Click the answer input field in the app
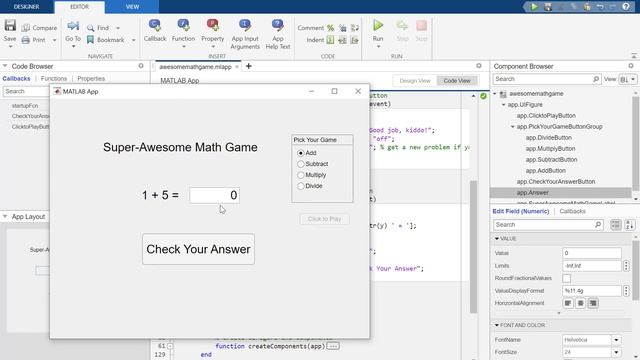The image size is (640, 360). [214, 195]
